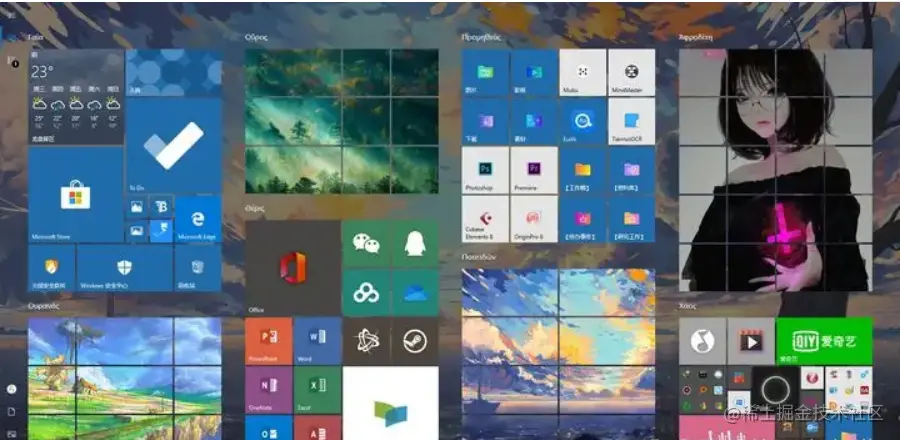Open the OneDrive tile
This screenshot has width=901, height=440.
pyautogui.click(x=415, y=292)
